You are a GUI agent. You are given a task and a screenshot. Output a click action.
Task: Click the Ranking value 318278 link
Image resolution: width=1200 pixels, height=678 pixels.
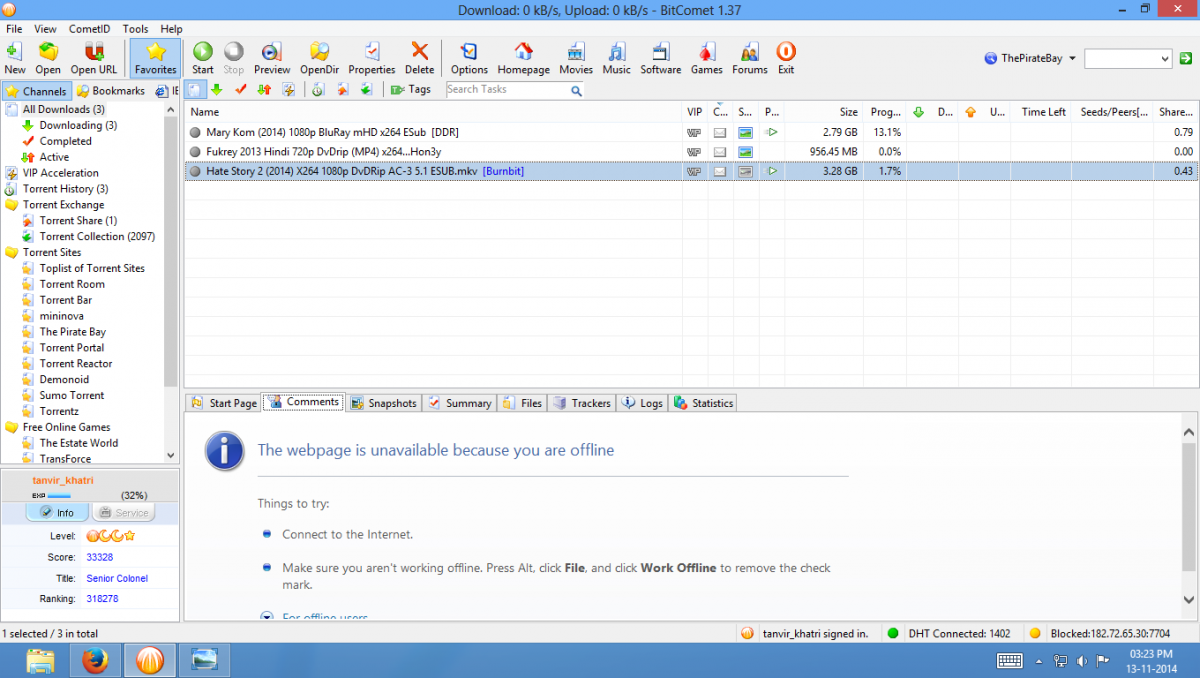pyautogui.click(x=102, y=599)
